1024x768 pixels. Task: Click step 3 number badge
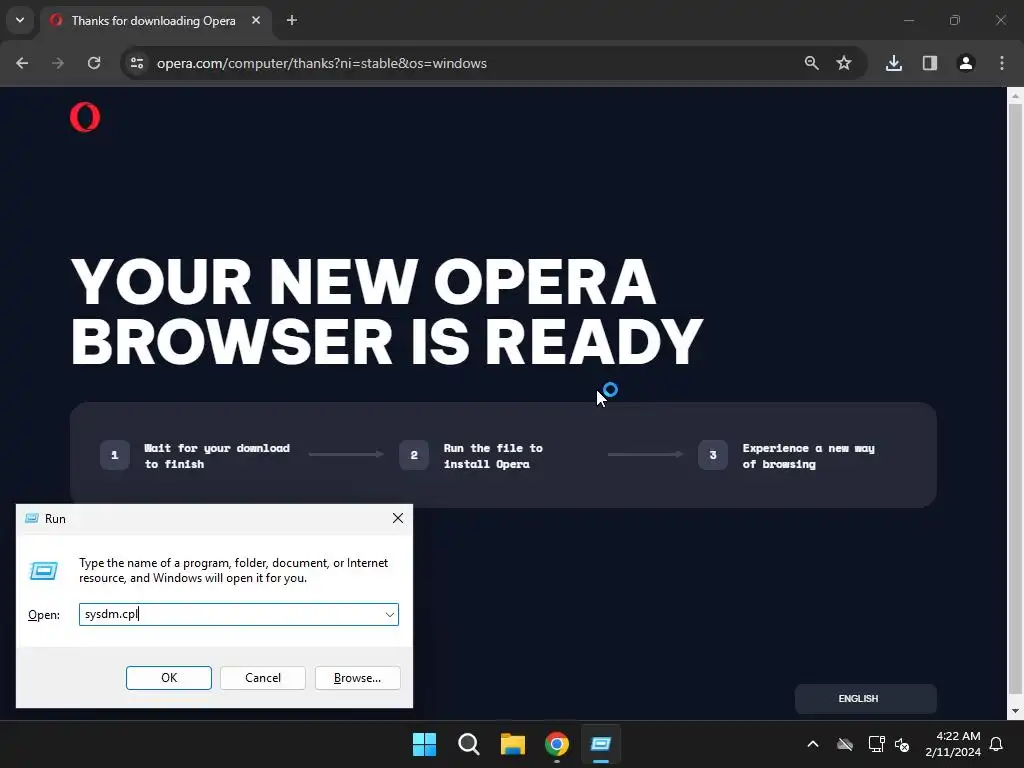pos(713,455)
